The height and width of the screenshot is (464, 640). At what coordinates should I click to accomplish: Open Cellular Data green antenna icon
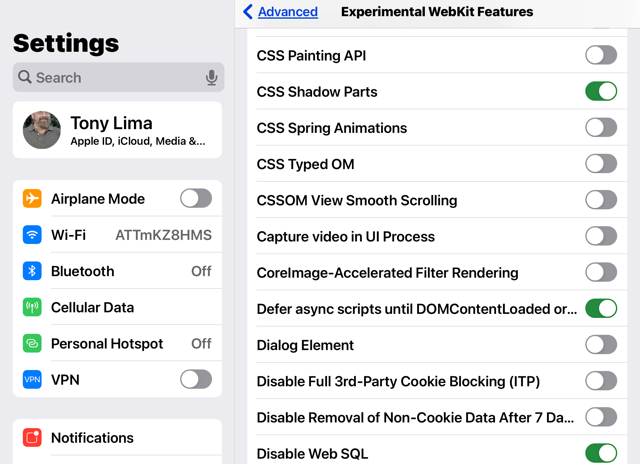click(x=32, y=307)
